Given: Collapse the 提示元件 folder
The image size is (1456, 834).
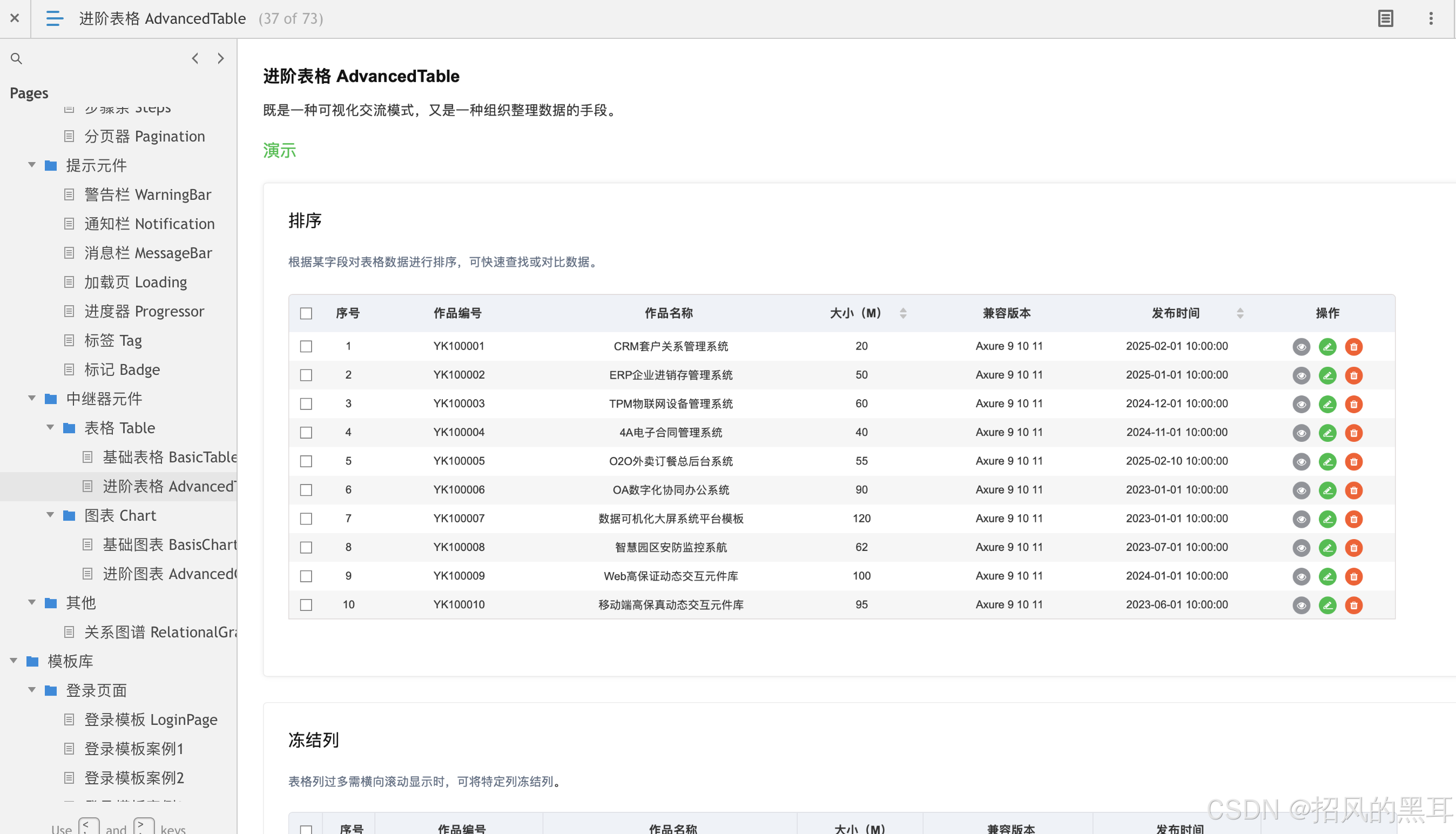Looking at the screenshot, I should click(32, 165).
